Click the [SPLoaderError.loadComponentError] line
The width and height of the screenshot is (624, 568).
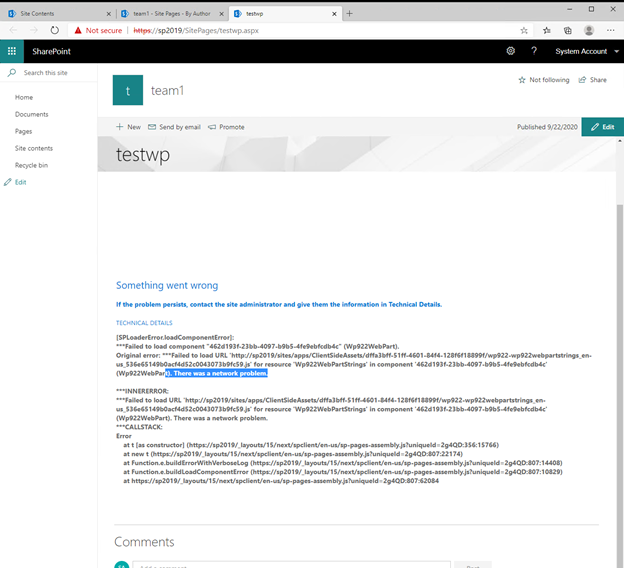tap(175, 338)
